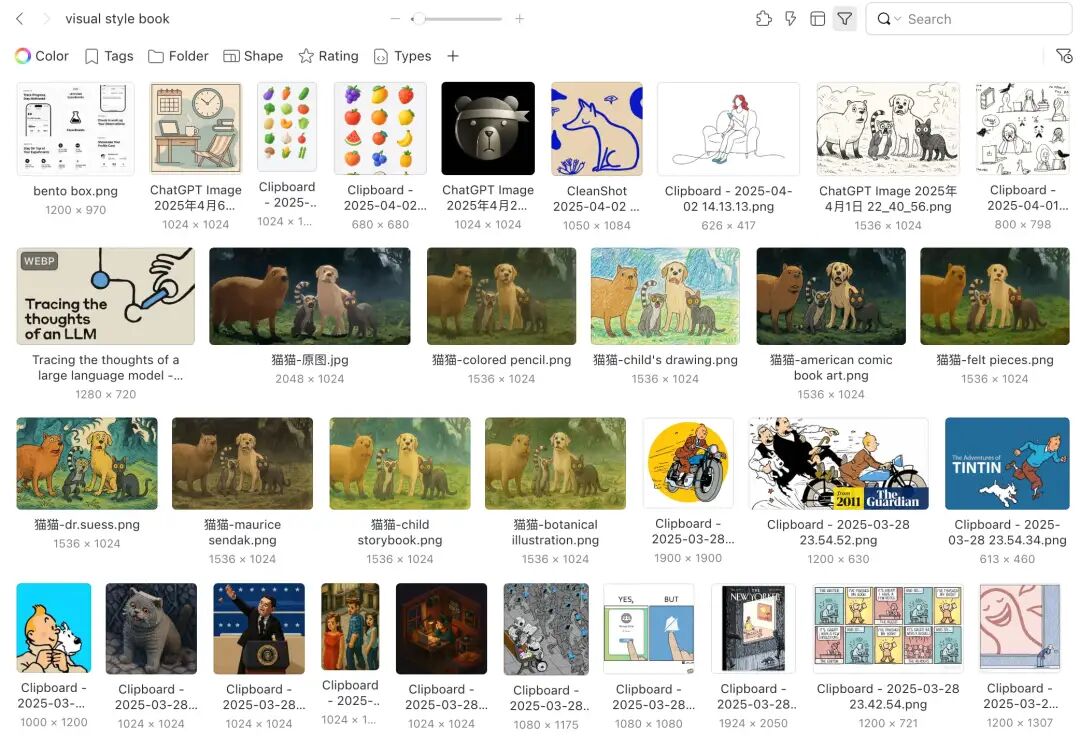Change the layout view icon
This screenshot has height=750, width=1080.
817,19
